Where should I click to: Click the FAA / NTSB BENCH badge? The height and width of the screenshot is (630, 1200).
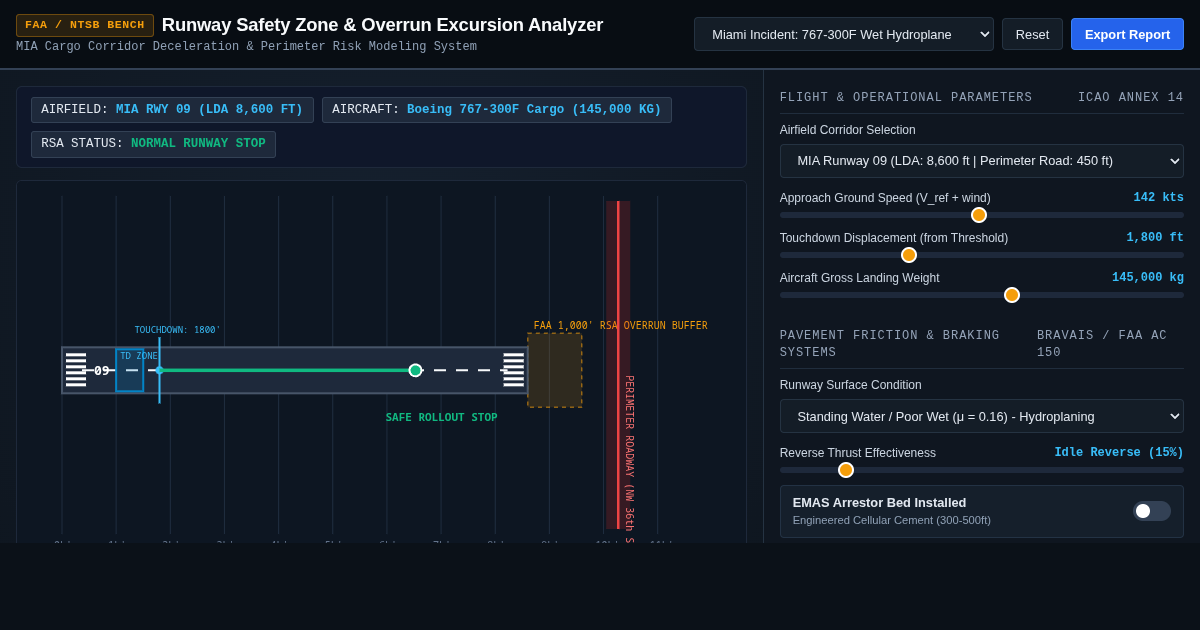click(x=85, y=25)
